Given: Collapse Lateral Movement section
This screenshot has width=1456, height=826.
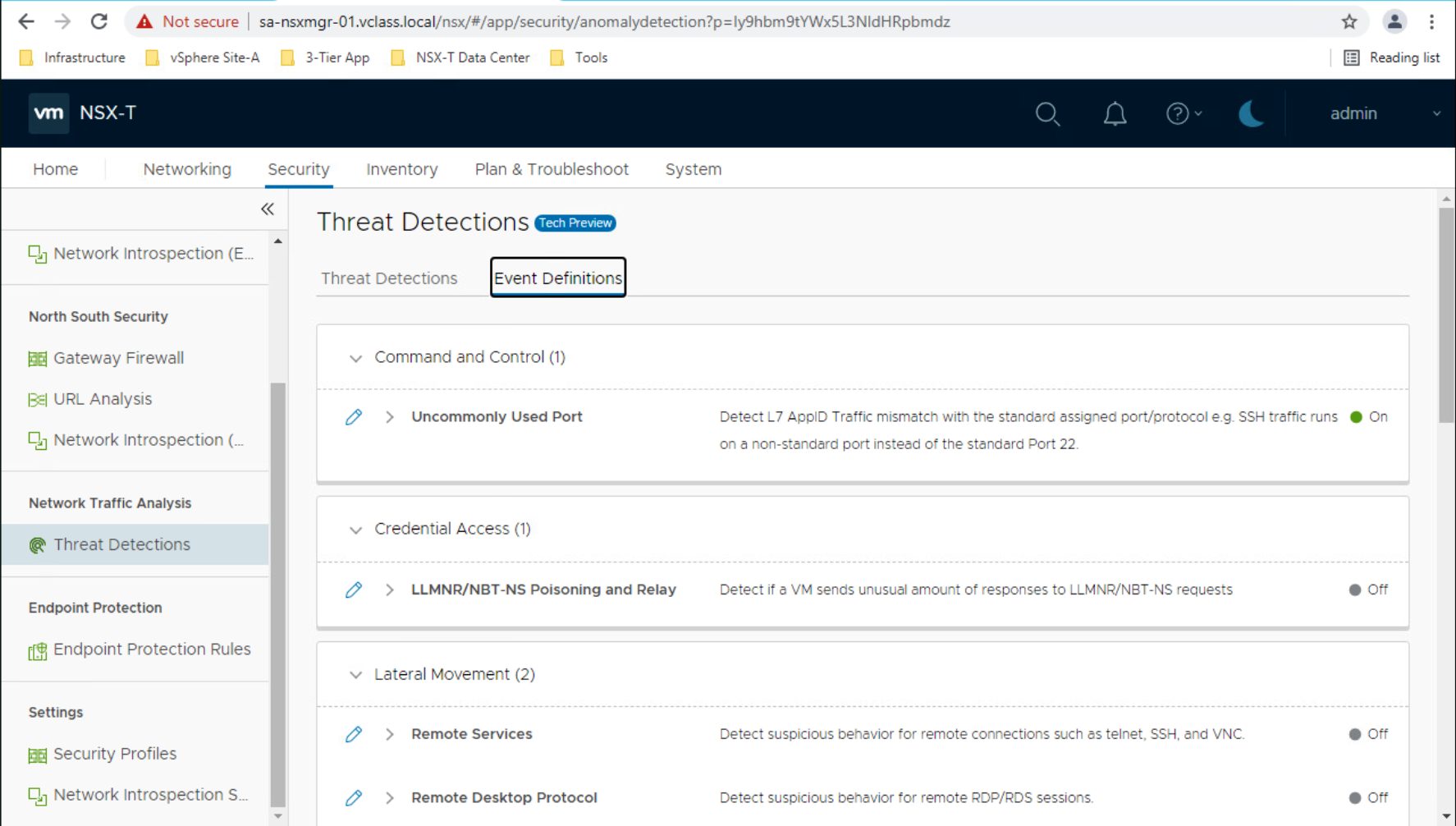Looking at the screenshot, I should click(355, 675).
